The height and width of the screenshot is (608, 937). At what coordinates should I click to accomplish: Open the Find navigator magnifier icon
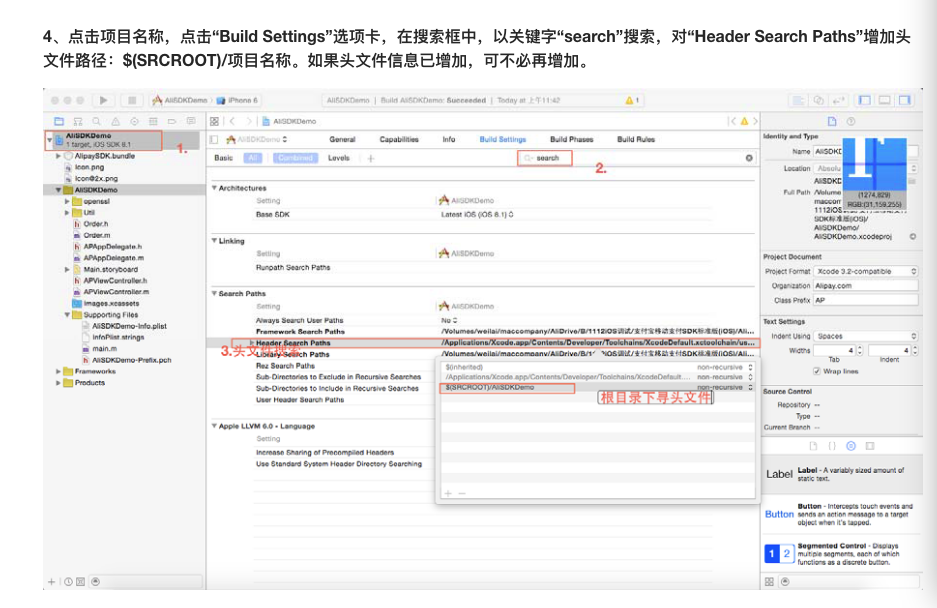(x=96, y=121)
